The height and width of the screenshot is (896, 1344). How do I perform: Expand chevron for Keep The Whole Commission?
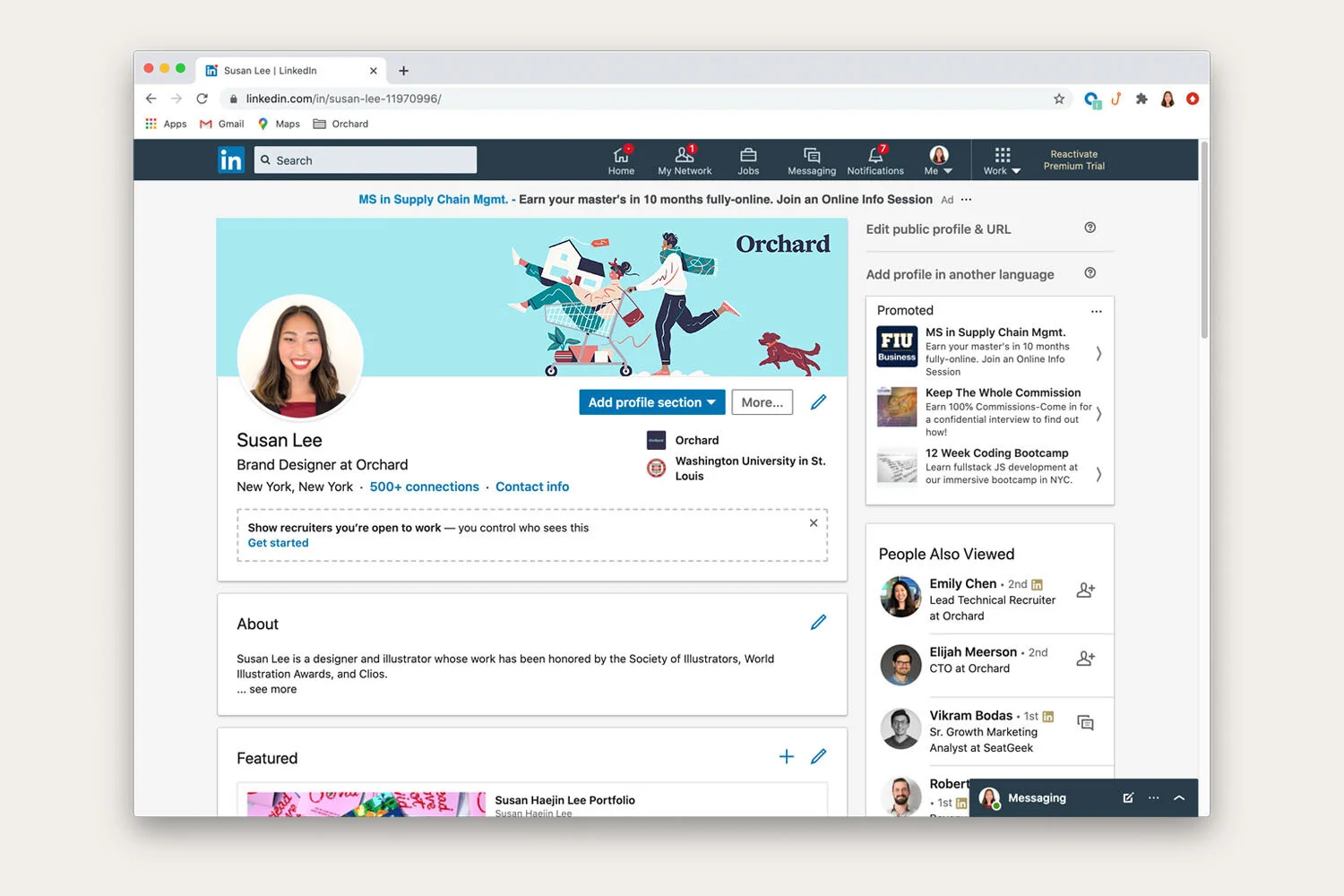(1098, 413)
